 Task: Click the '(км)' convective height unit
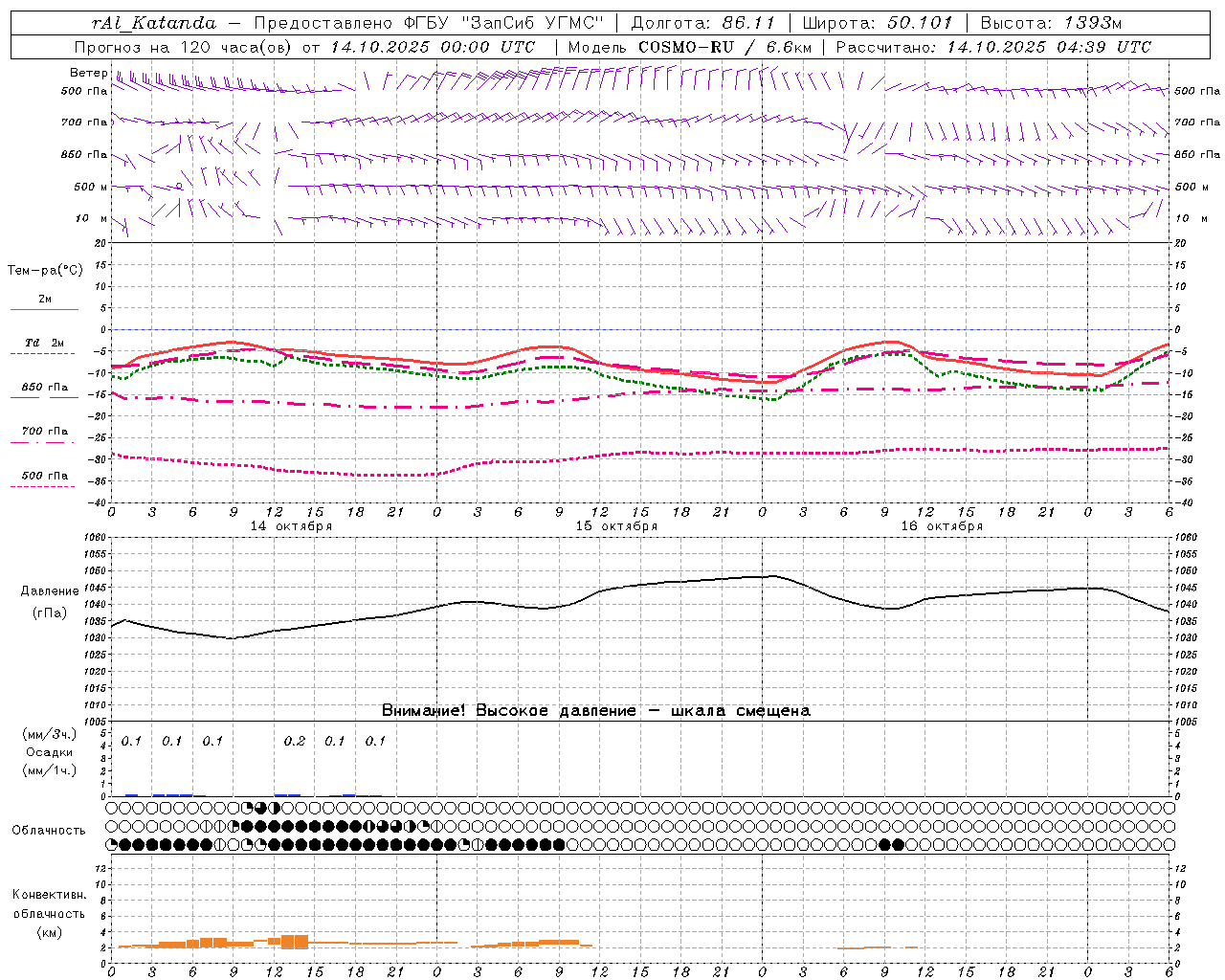(49, 932)
